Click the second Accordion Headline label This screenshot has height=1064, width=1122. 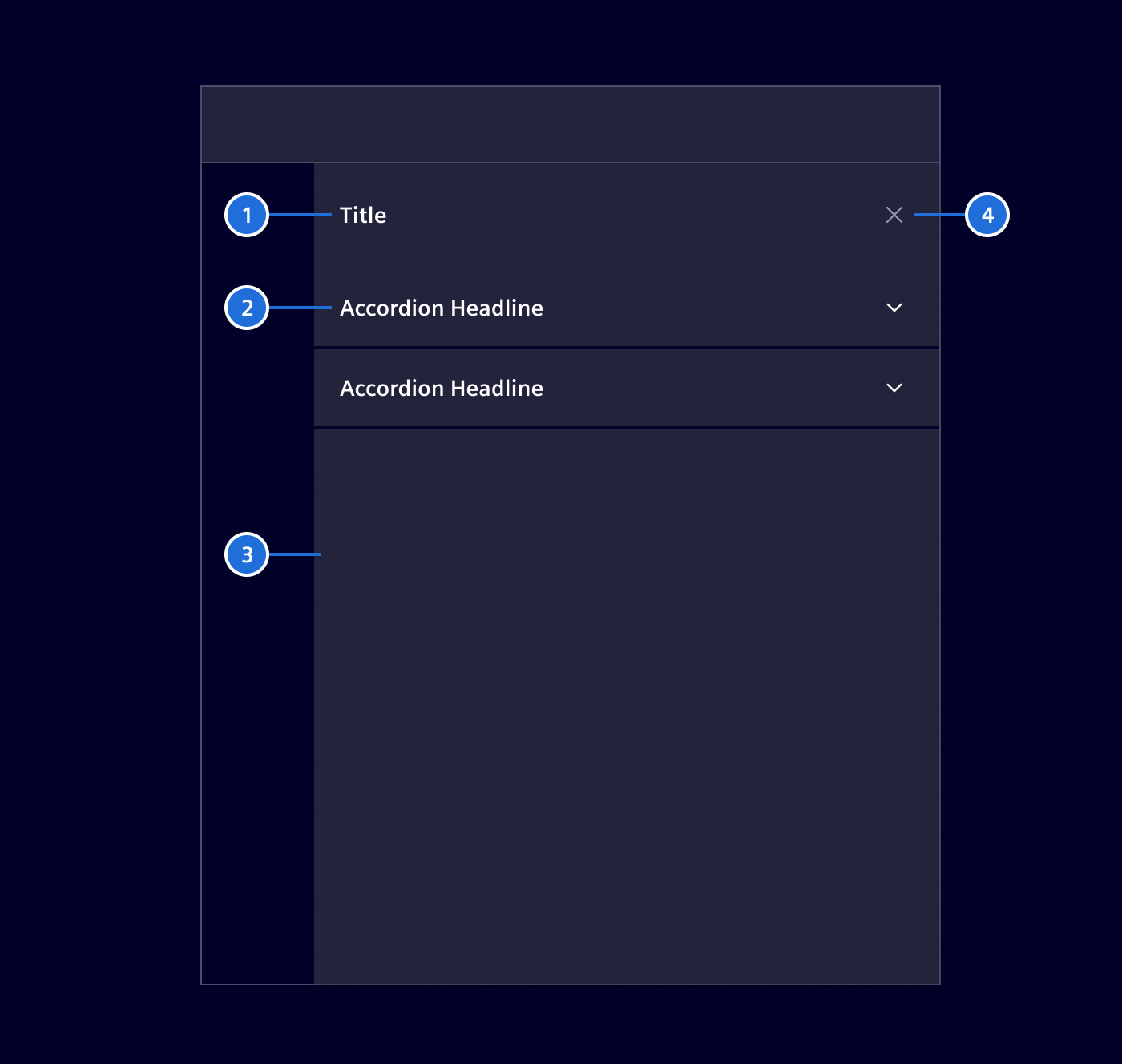[x=441, y=389]
